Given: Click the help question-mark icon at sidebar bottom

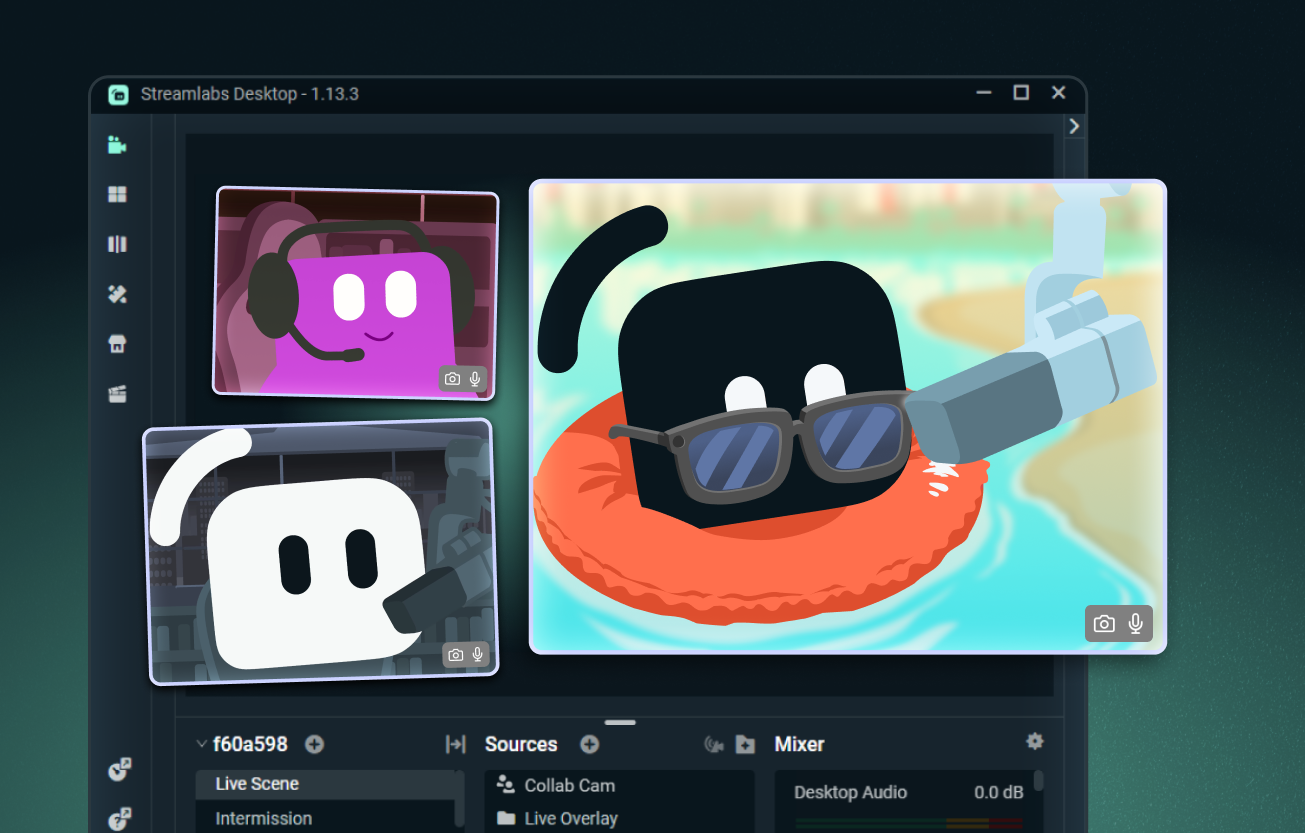Looking at the screenshot, I should tap(120, 819).
